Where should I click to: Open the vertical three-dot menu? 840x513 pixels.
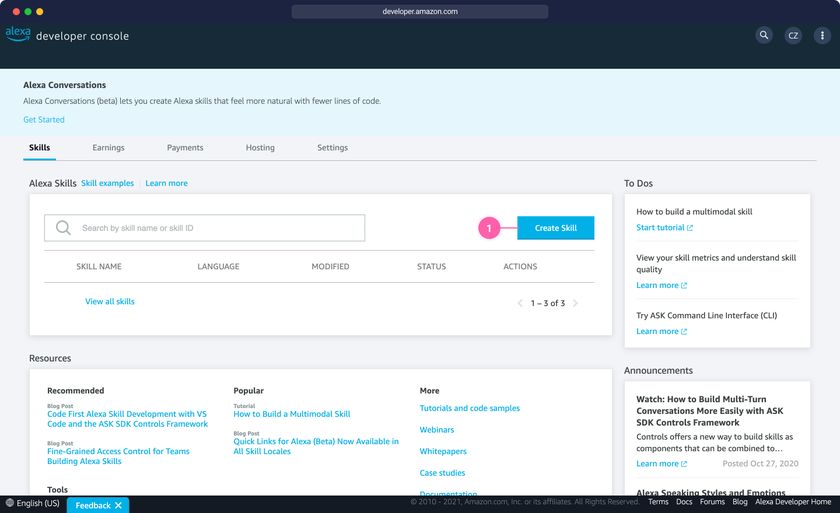coord(822,35)
